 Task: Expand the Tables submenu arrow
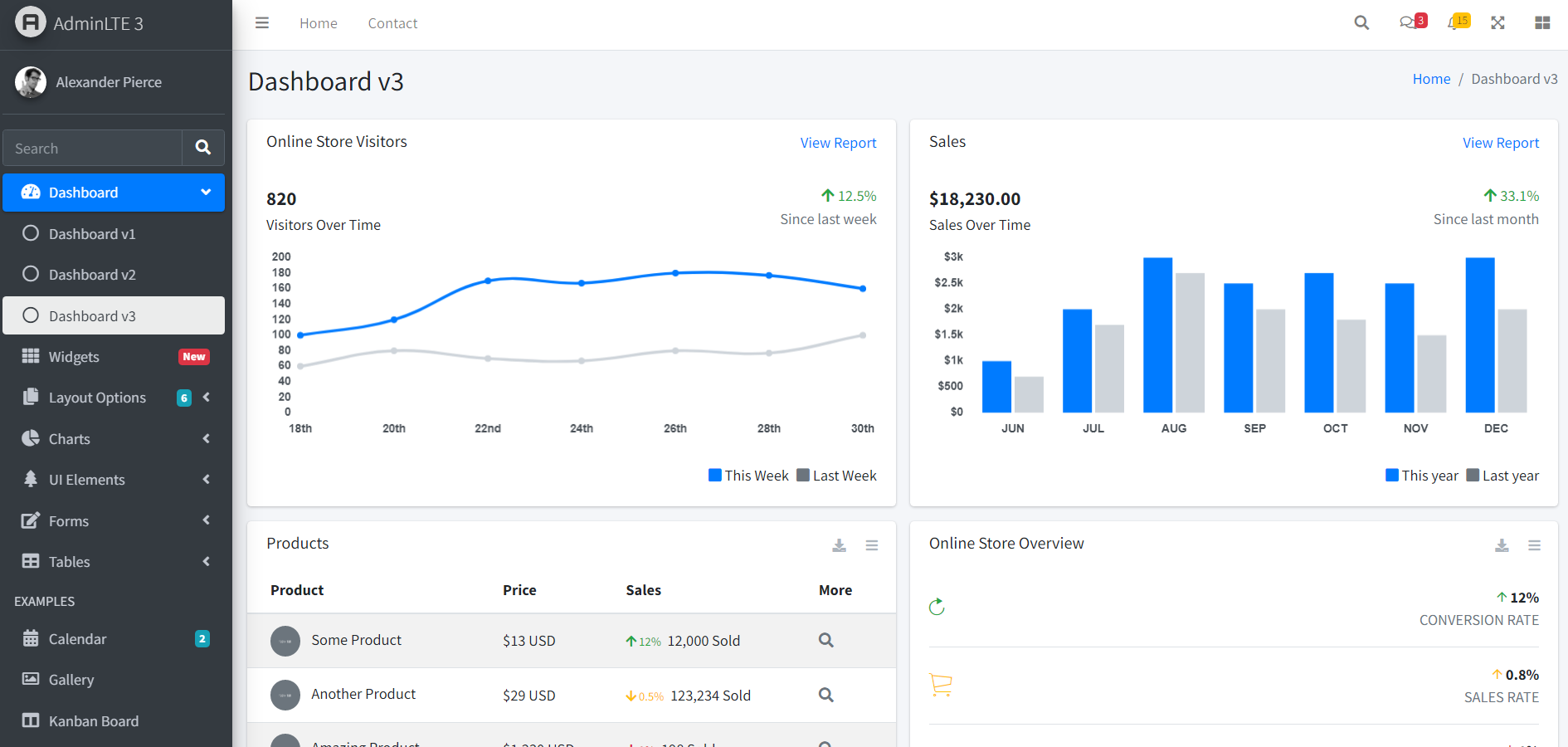(206, 561)
